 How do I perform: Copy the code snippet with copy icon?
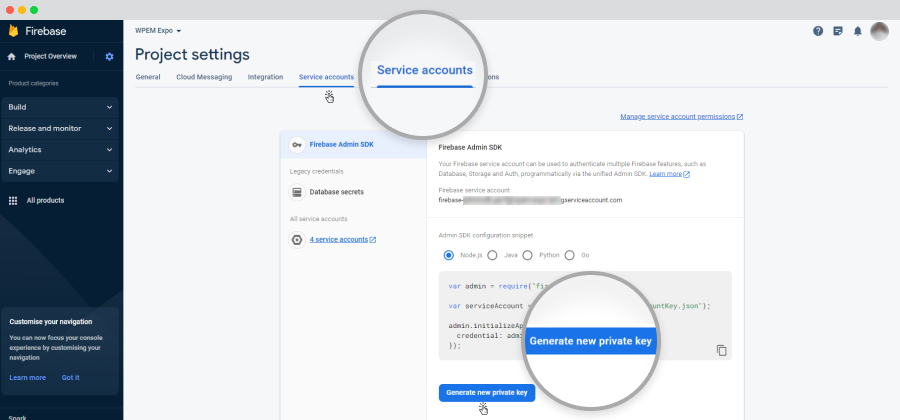click(x=721, y=350)
